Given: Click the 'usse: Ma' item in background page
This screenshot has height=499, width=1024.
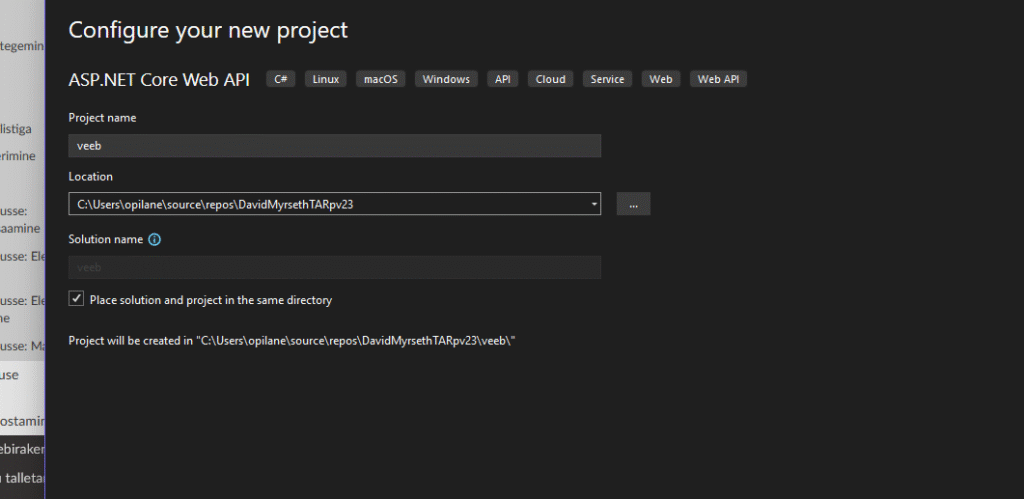Looking at the screenshot, I should point(22,346).
